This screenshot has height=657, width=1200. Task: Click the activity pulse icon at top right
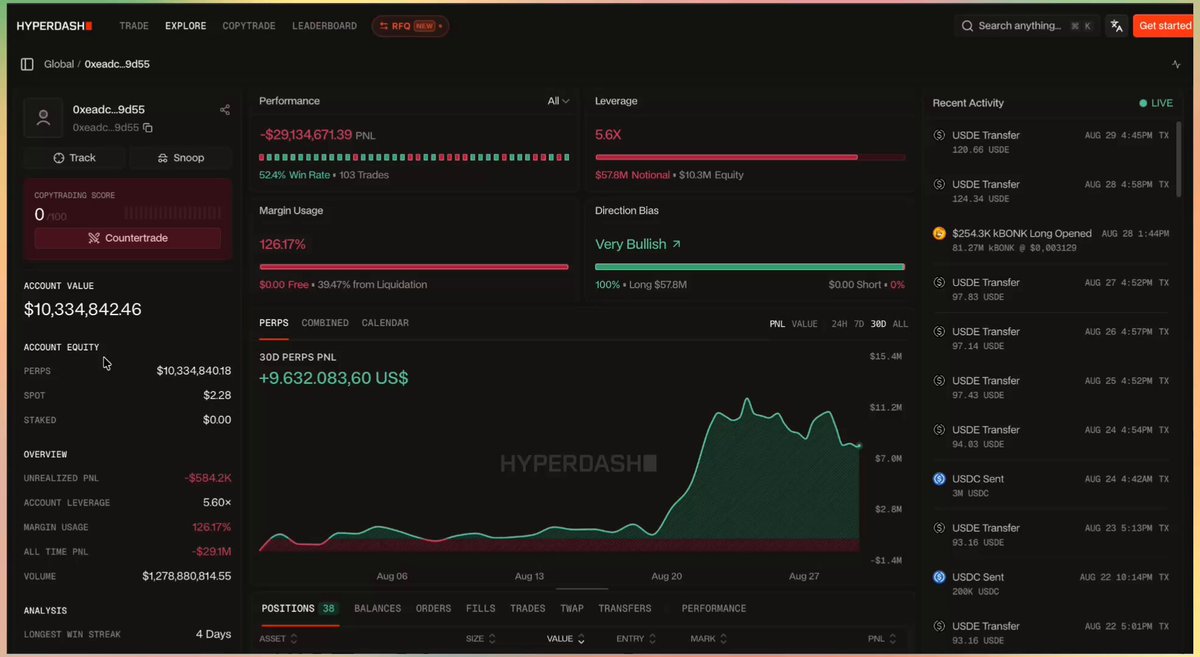click(x=1176, y=64)
